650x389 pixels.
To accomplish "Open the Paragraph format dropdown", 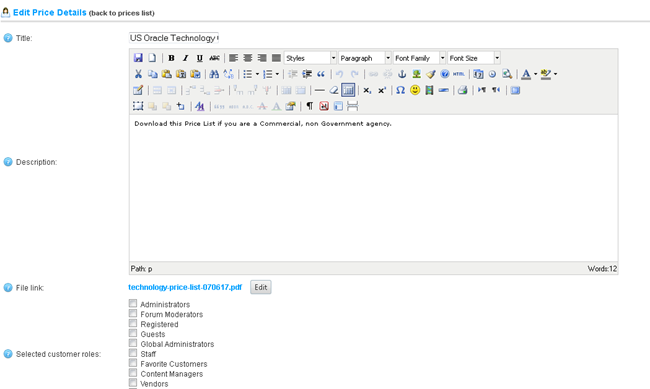I will pos(365,58).
